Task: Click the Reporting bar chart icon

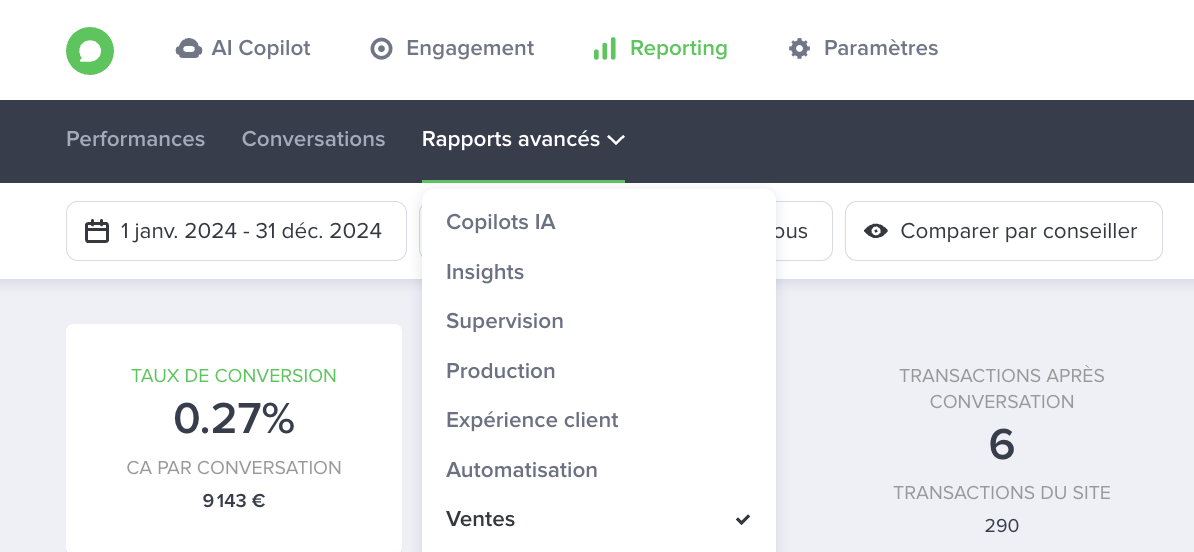Action: 605,49
